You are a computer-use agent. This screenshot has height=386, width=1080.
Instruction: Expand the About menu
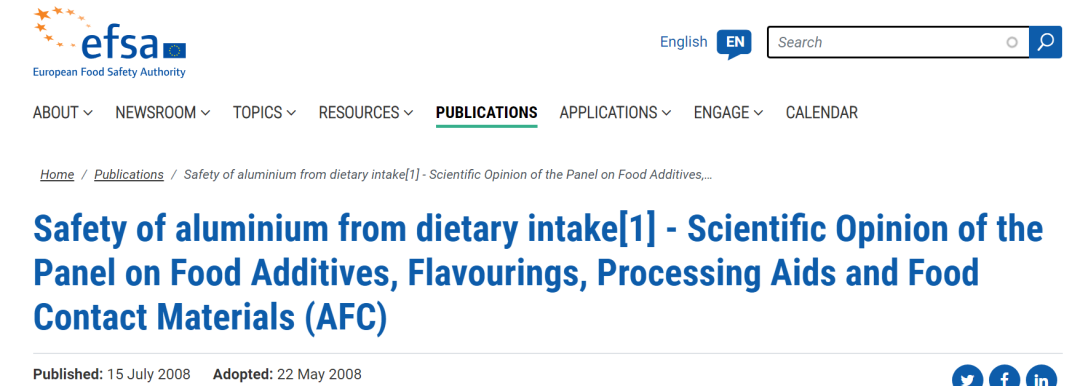click(x=63, y=112)
